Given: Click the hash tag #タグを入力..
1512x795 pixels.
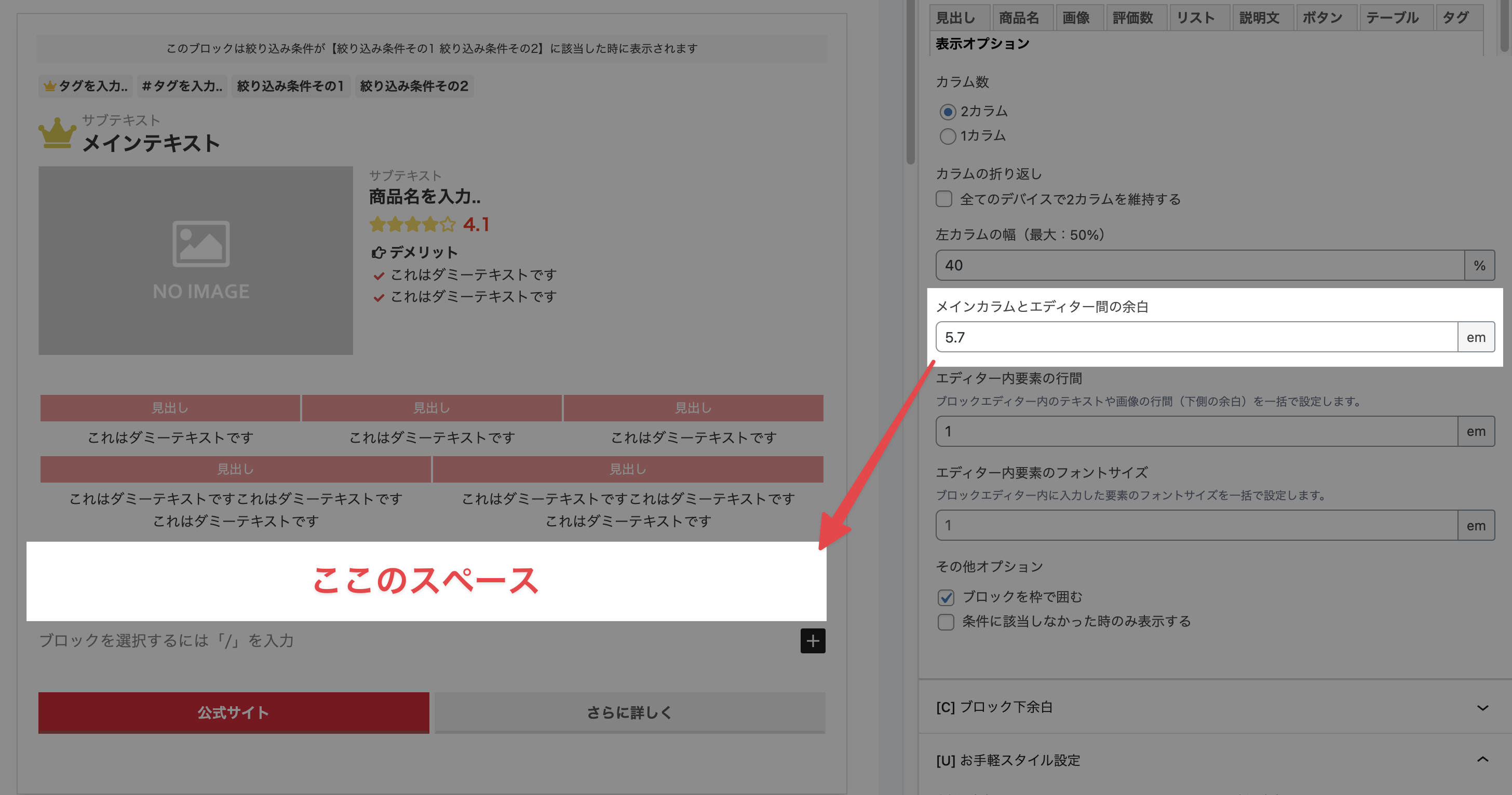Looking at the screenshot, I should coord(182,86).
